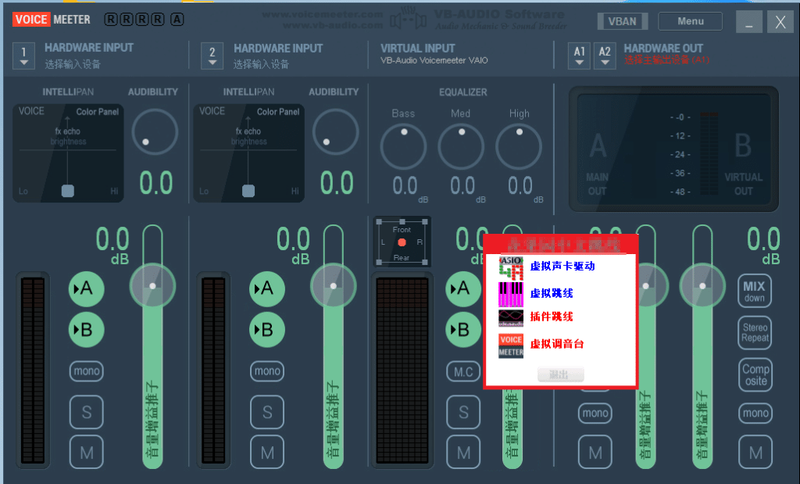Solo the Virtual Input with S button
800x484 pixels.
coord(463,412)
